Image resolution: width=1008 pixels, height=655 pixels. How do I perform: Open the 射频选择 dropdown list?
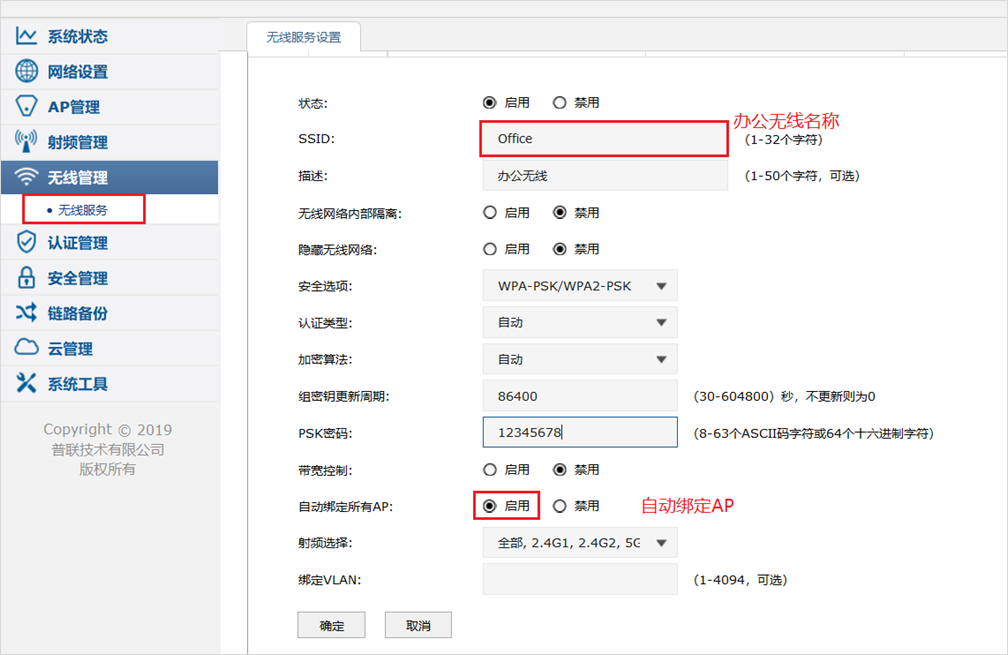click(580, 543)
